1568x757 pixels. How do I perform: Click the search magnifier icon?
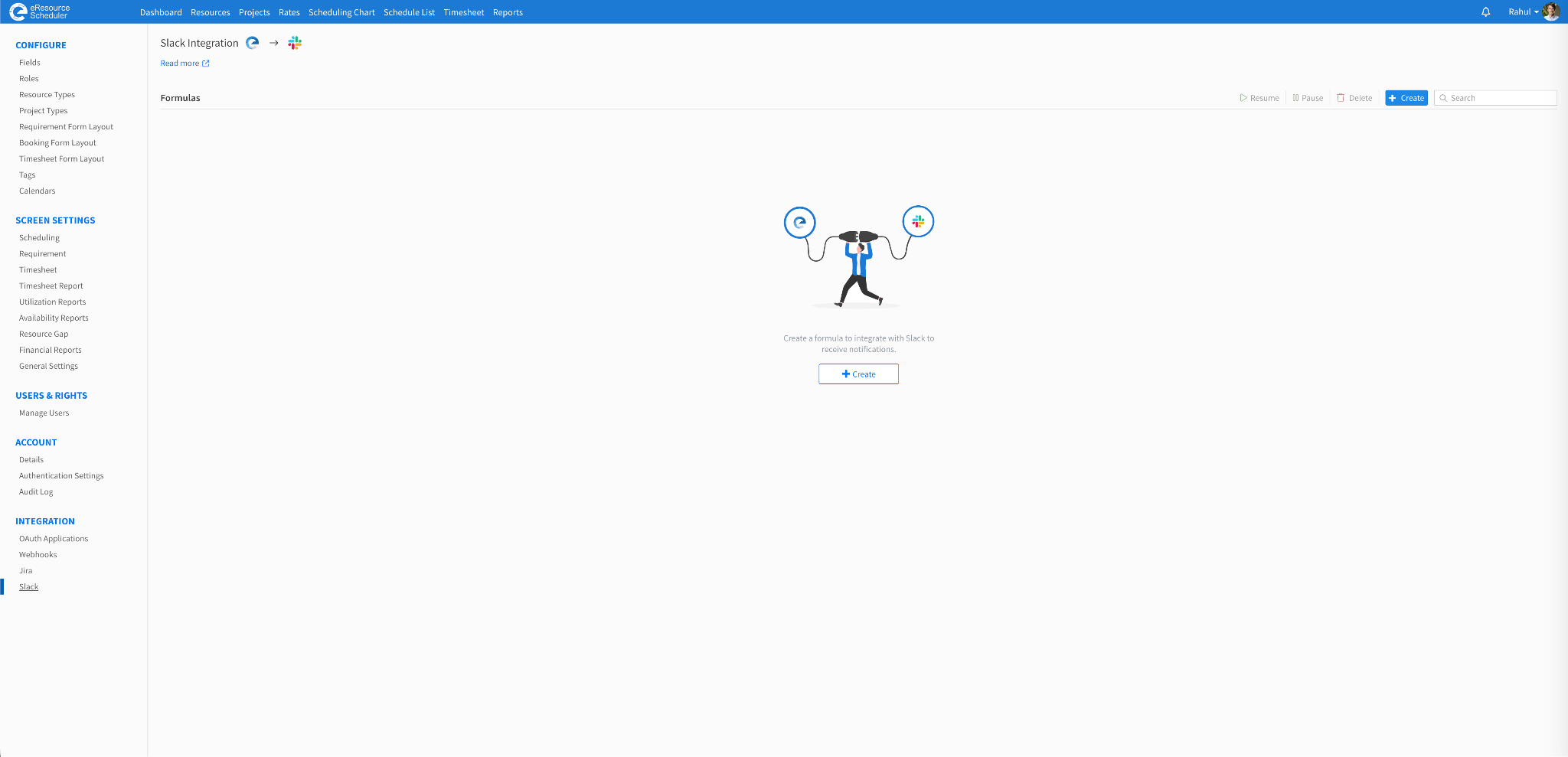(x=1443, y=98)
